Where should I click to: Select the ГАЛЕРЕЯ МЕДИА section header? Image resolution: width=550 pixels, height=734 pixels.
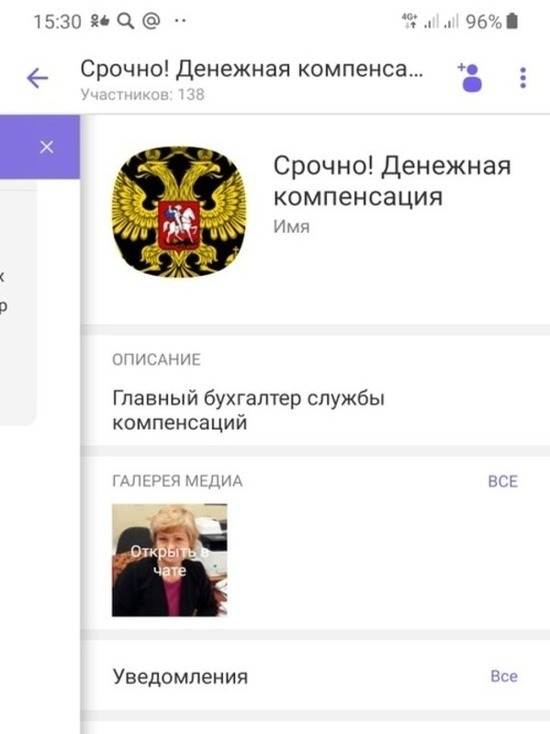(177, 481)
